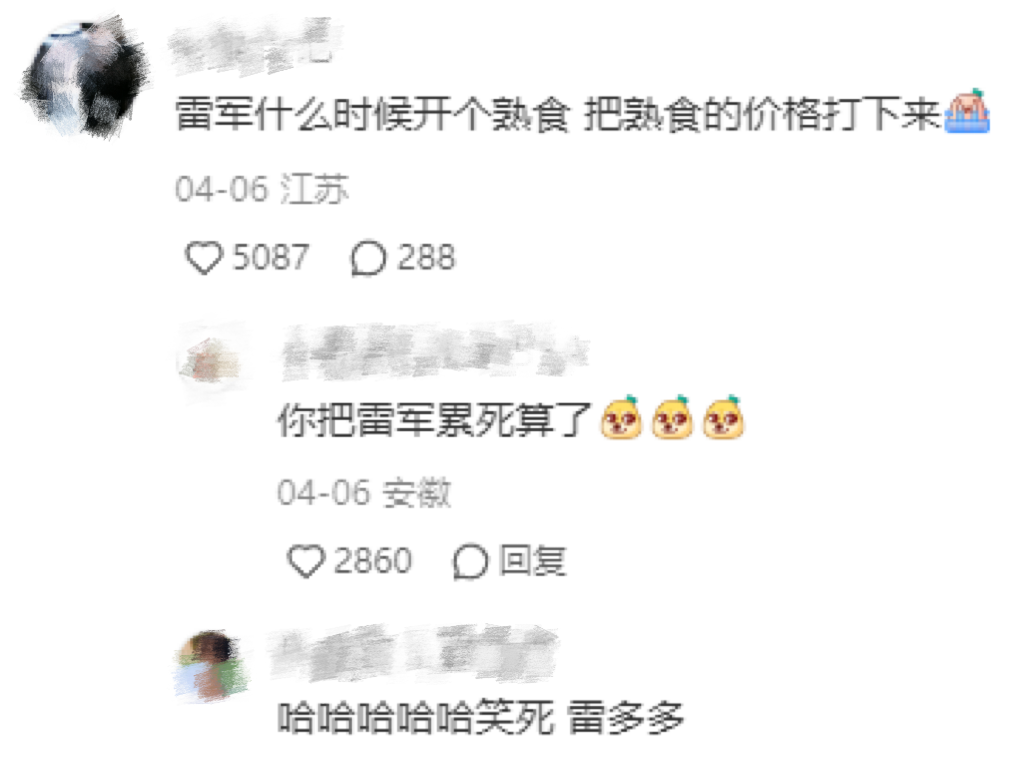Click the emoji at end of top comment
Image resolution: width=1024 pixels, height=763 pixels.
click(967, 112)
